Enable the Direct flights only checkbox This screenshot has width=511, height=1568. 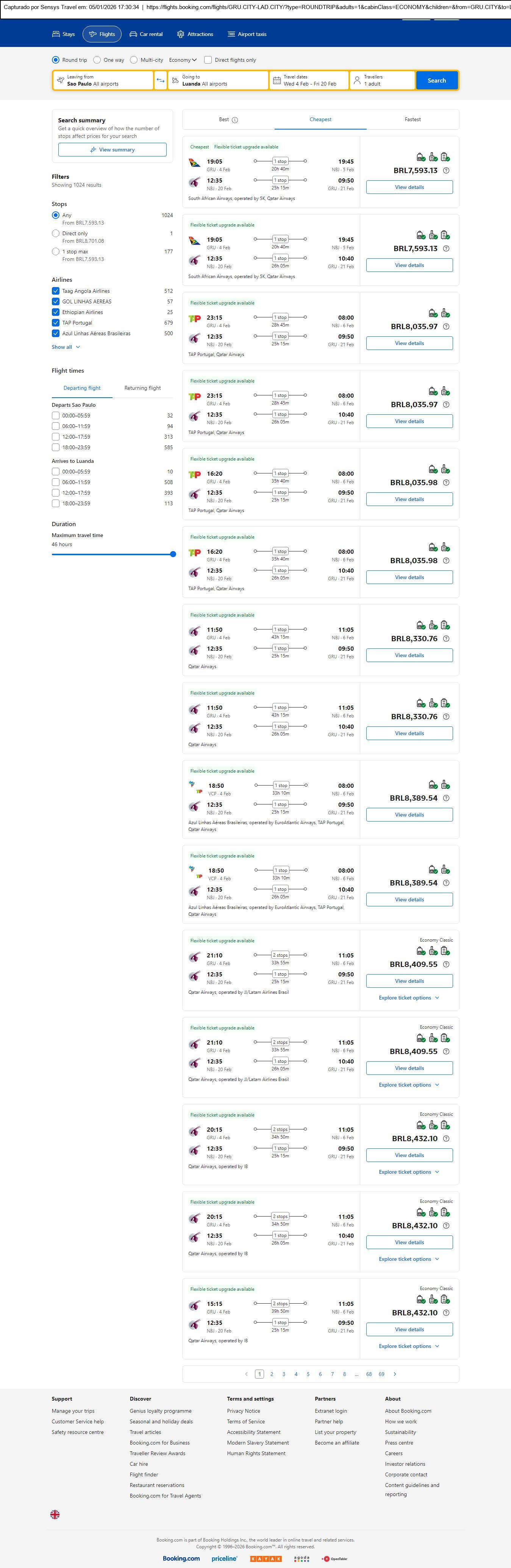(208, 60)
